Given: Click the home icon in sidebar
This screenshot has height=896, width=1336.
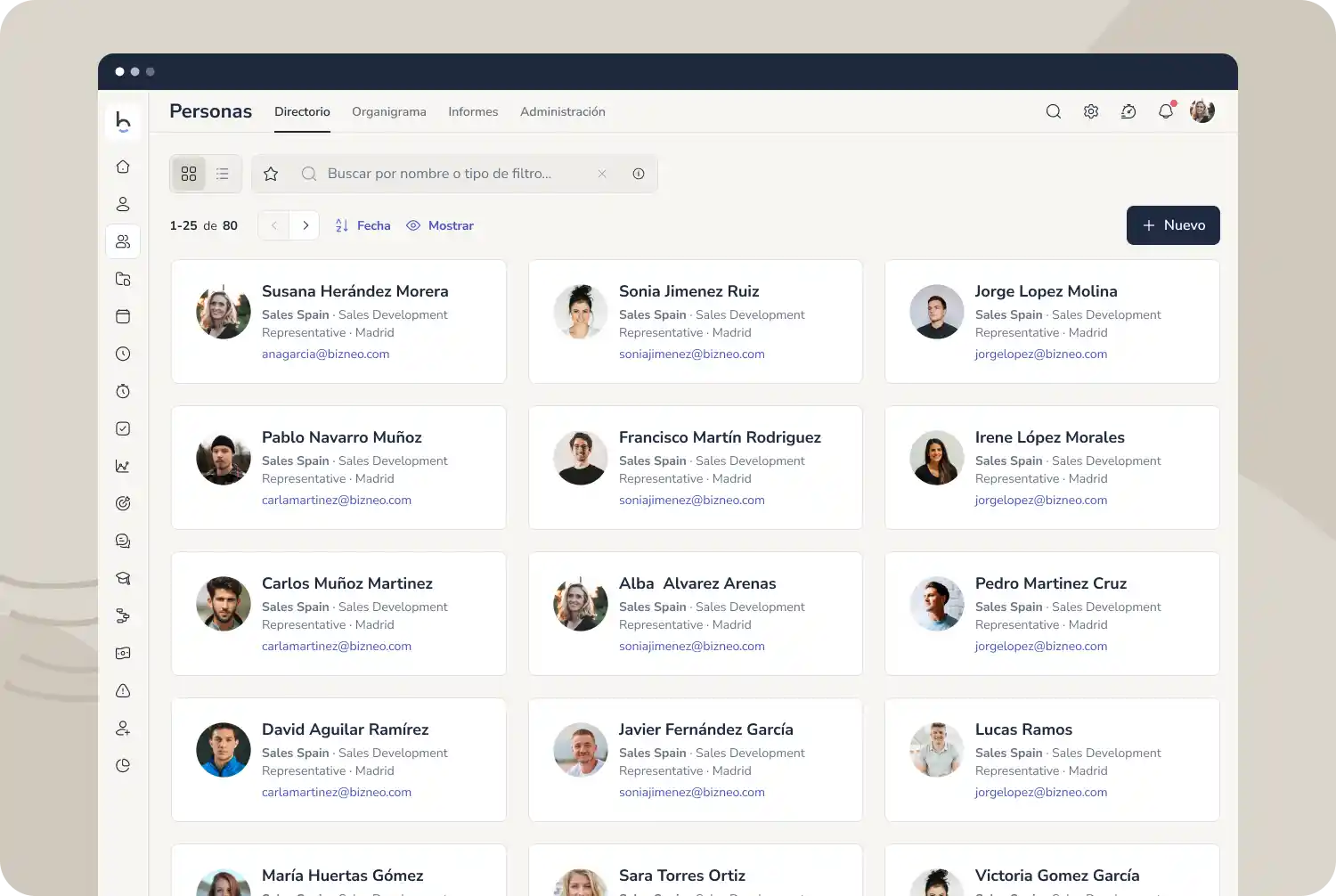Looking at the screenshot, I should 123,167.
